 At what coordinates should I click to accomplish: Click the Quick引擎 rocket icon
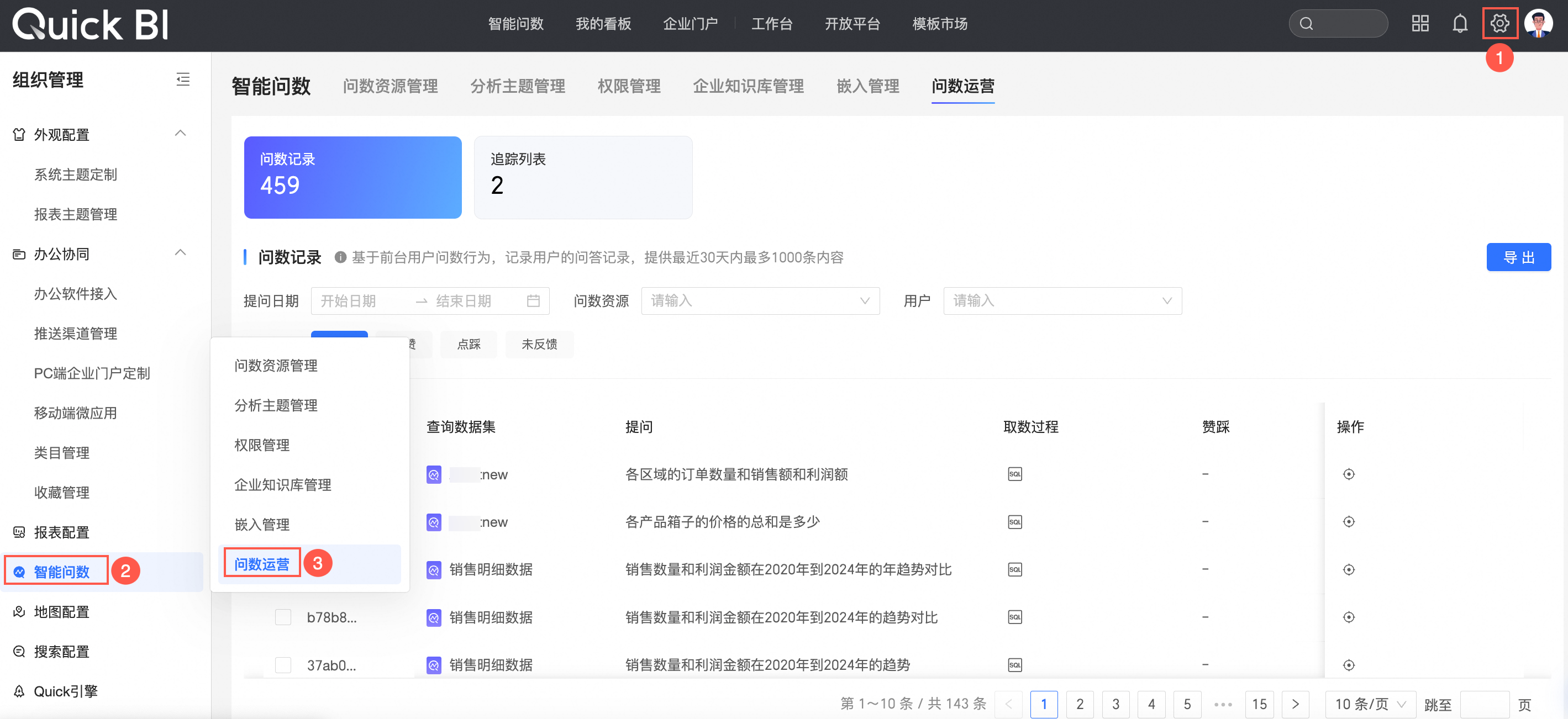click(19, 691)
